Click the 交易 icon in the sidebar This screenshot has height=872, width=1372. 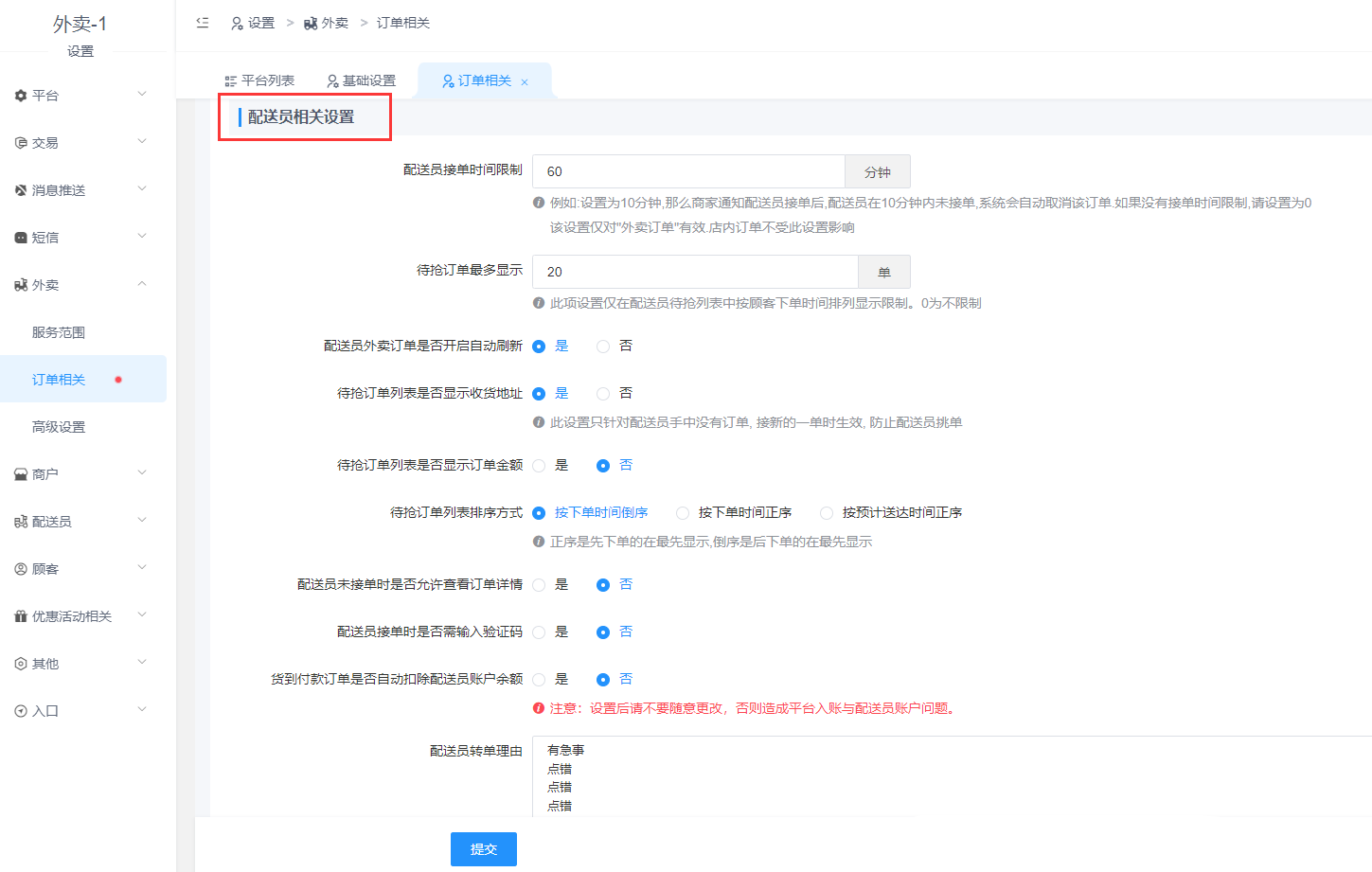(x=21, y=143)
